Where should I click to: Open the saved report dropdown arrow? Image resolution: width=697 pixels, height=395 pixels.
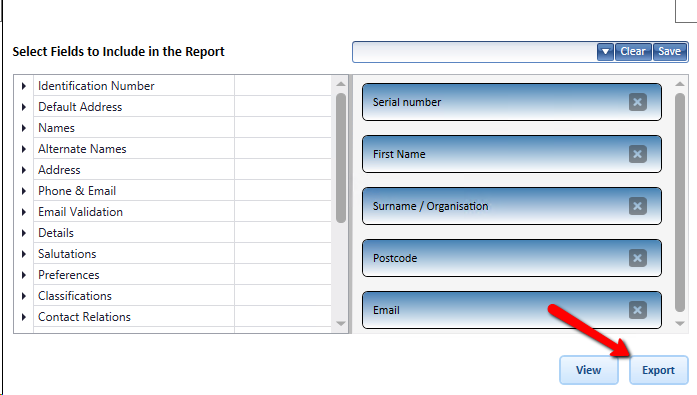pos(605,52)
